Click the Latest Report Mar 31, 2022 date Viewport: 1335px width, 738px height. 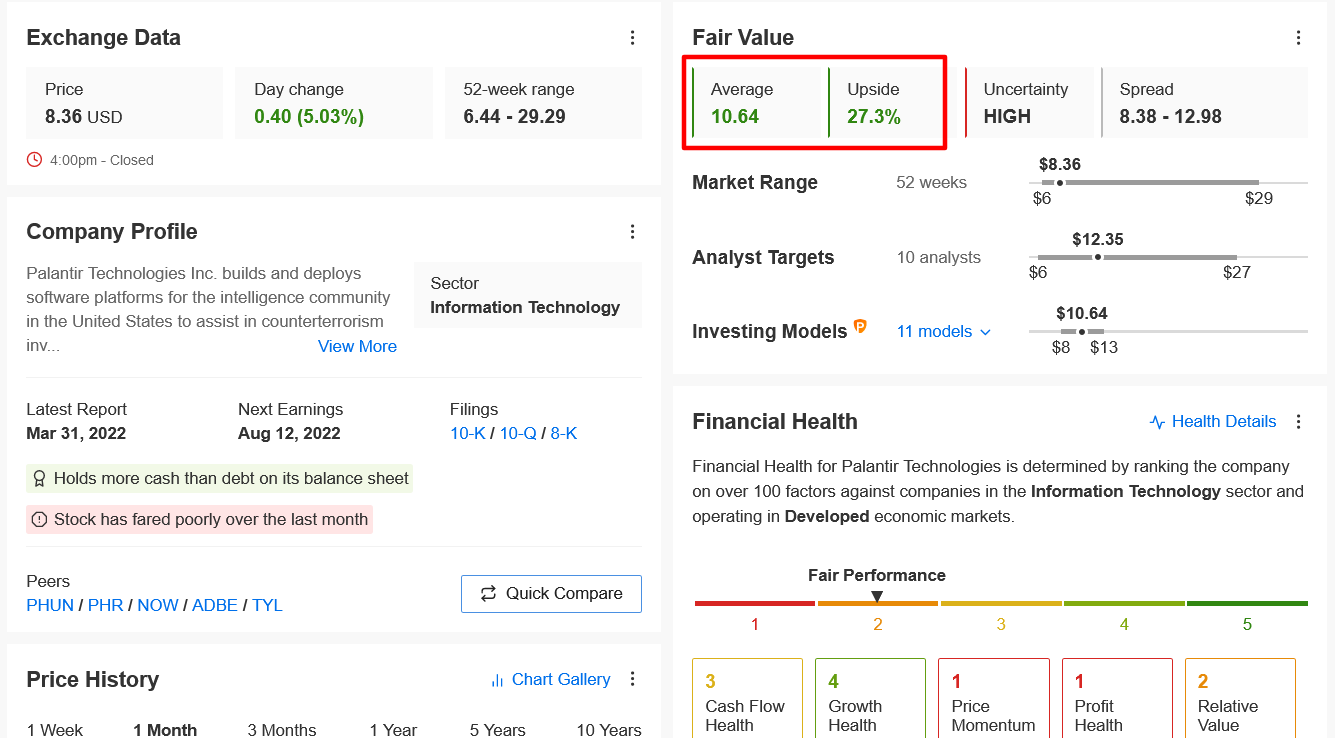(x=76, y=434)
